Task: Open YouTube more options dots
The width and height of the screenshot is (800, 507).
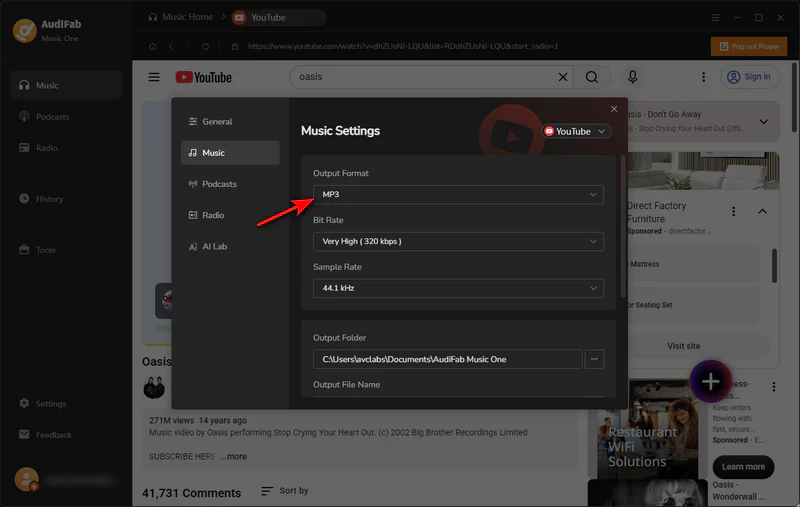Action: (x=704, y=77)
